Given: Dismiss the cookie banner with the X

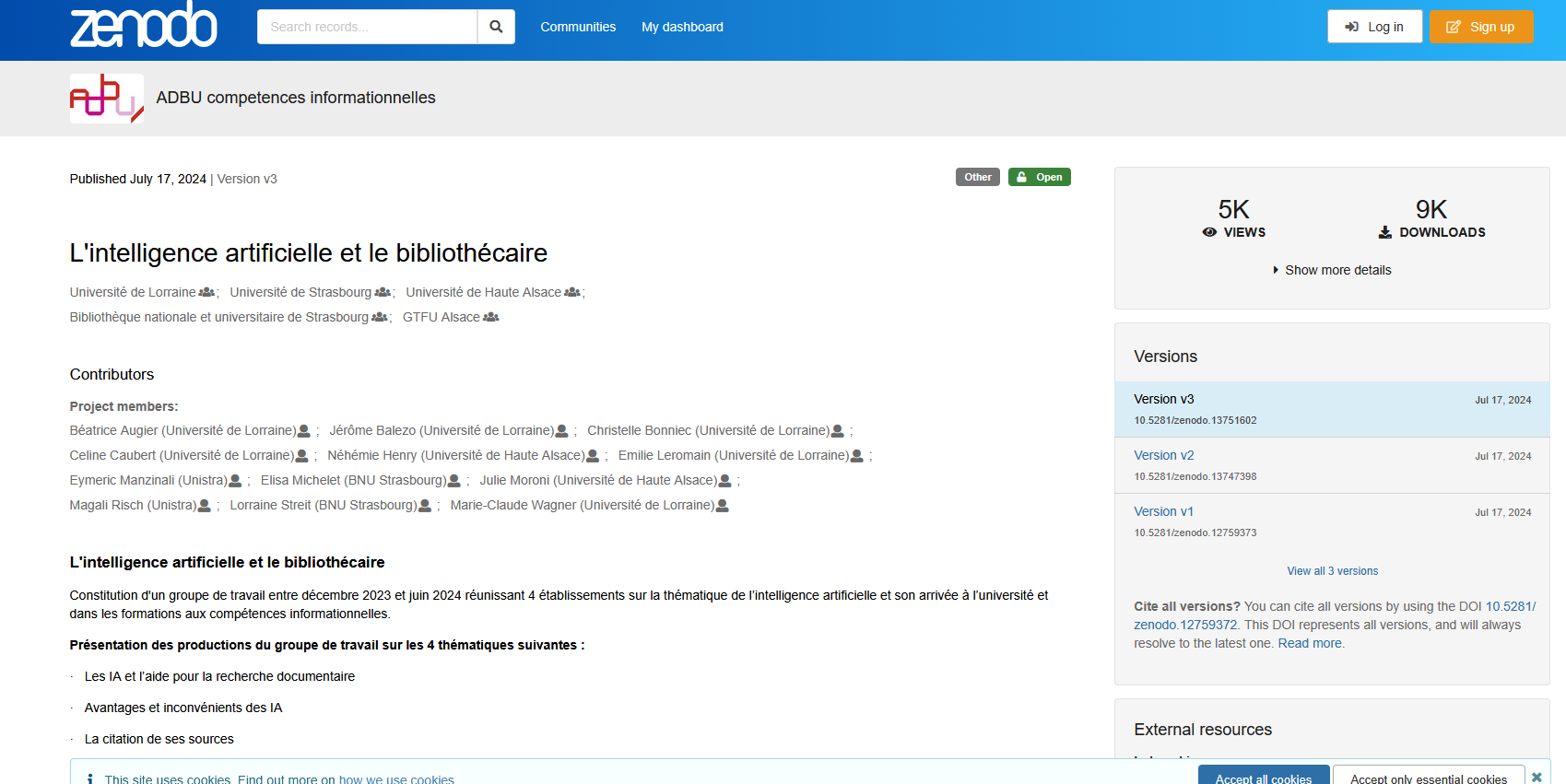Looking at the screenshot, I should [1537, 778].
